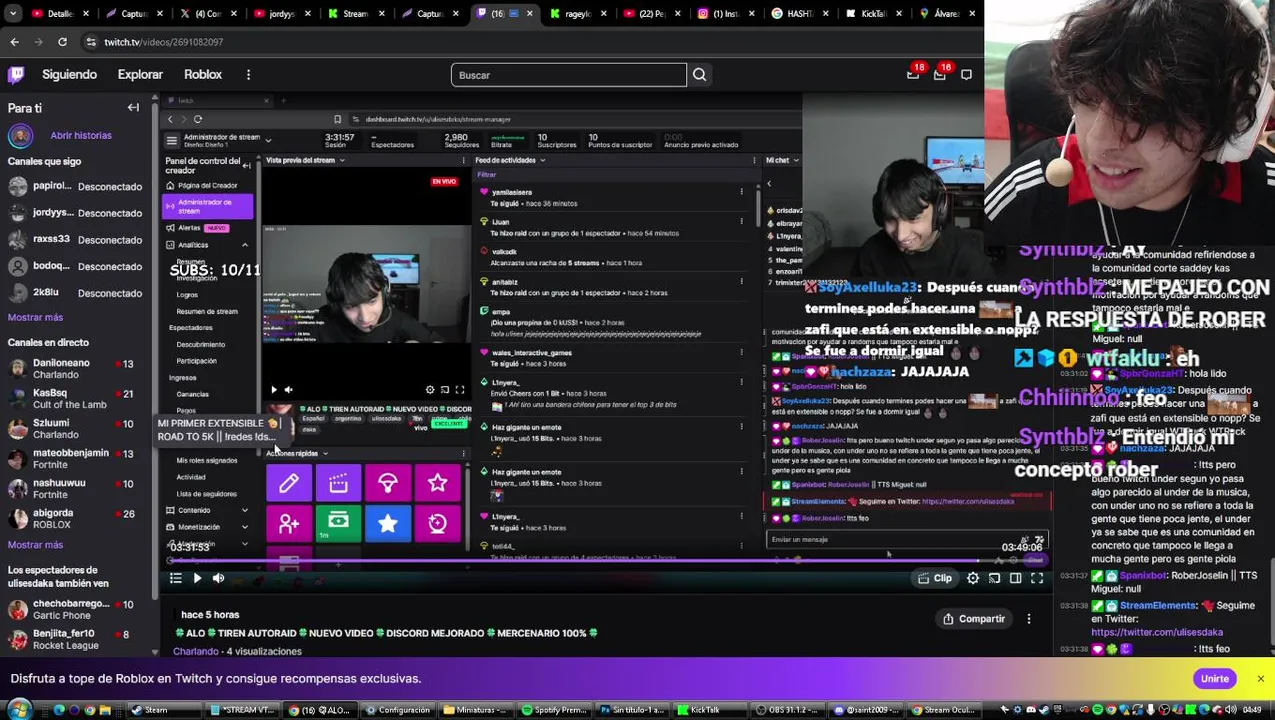The image size is (1275, 720).
Task: Open Windows Start button
Action: coord(19,710)
